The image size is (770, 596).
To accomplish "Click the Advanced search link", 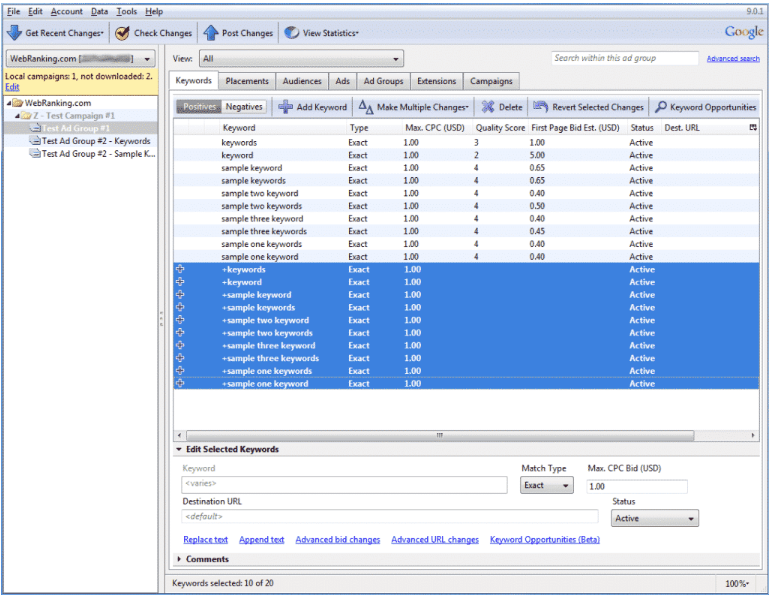I will [732, 59].
